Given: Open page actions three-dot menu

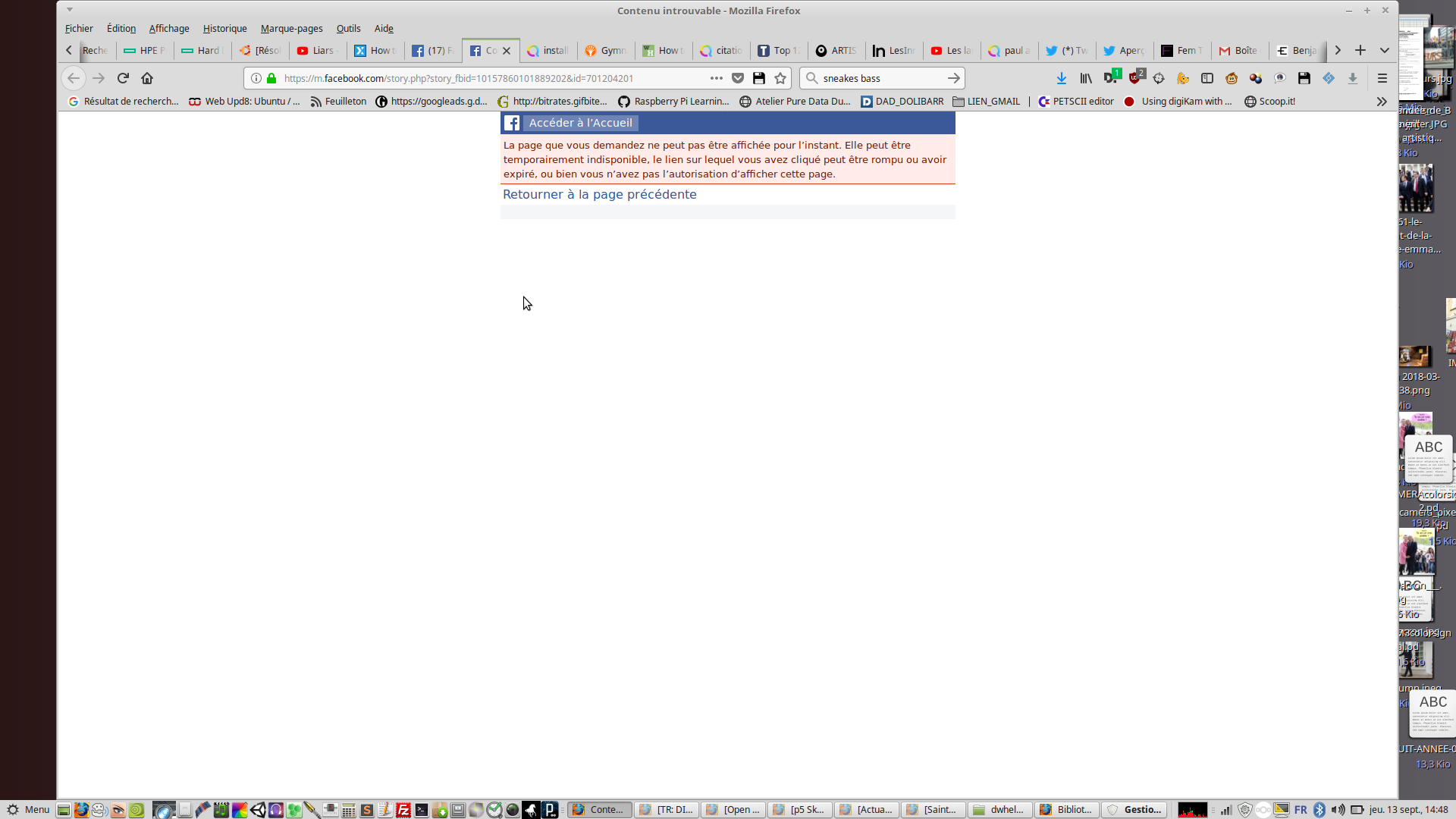Looking at the screenshot, I should click(x=716, y=78).
